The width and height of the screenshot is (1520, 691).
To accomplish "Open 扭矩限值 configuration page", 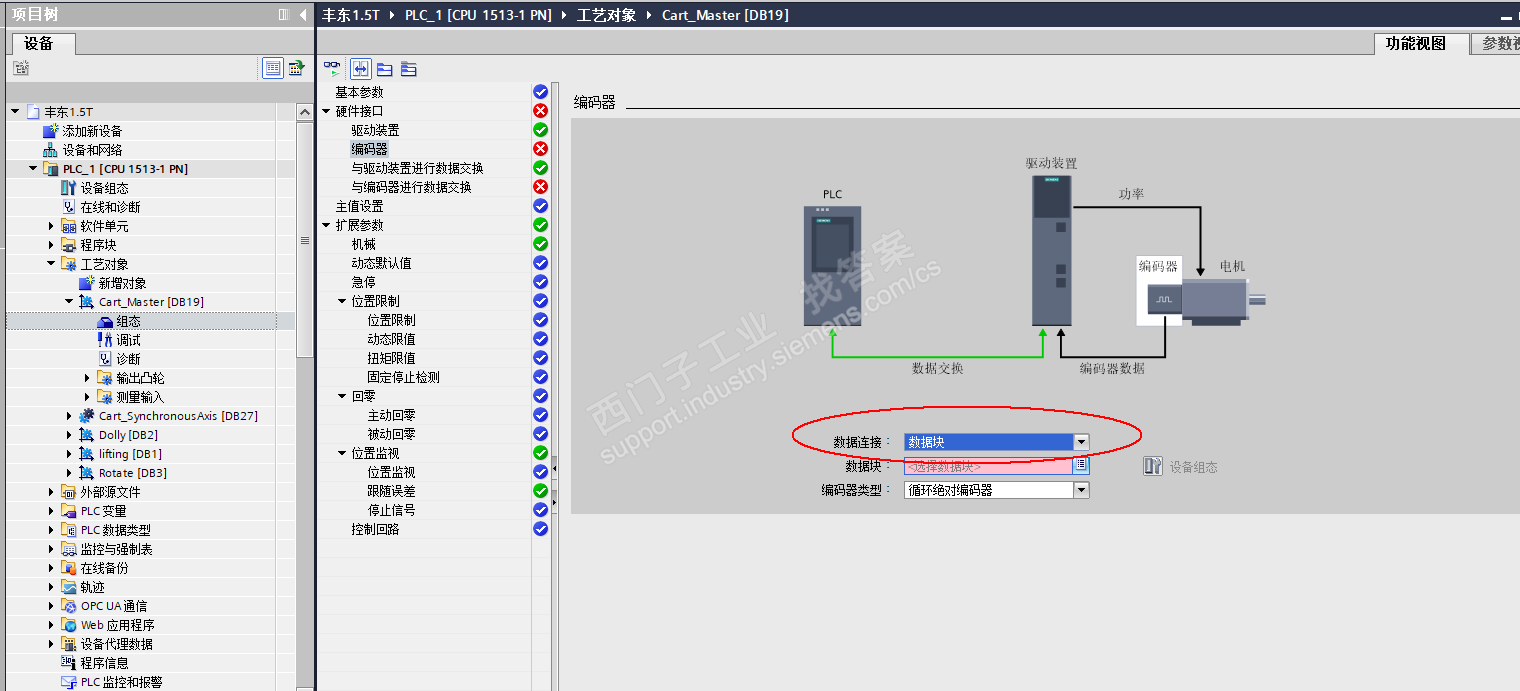I will [x=391, y=358].
